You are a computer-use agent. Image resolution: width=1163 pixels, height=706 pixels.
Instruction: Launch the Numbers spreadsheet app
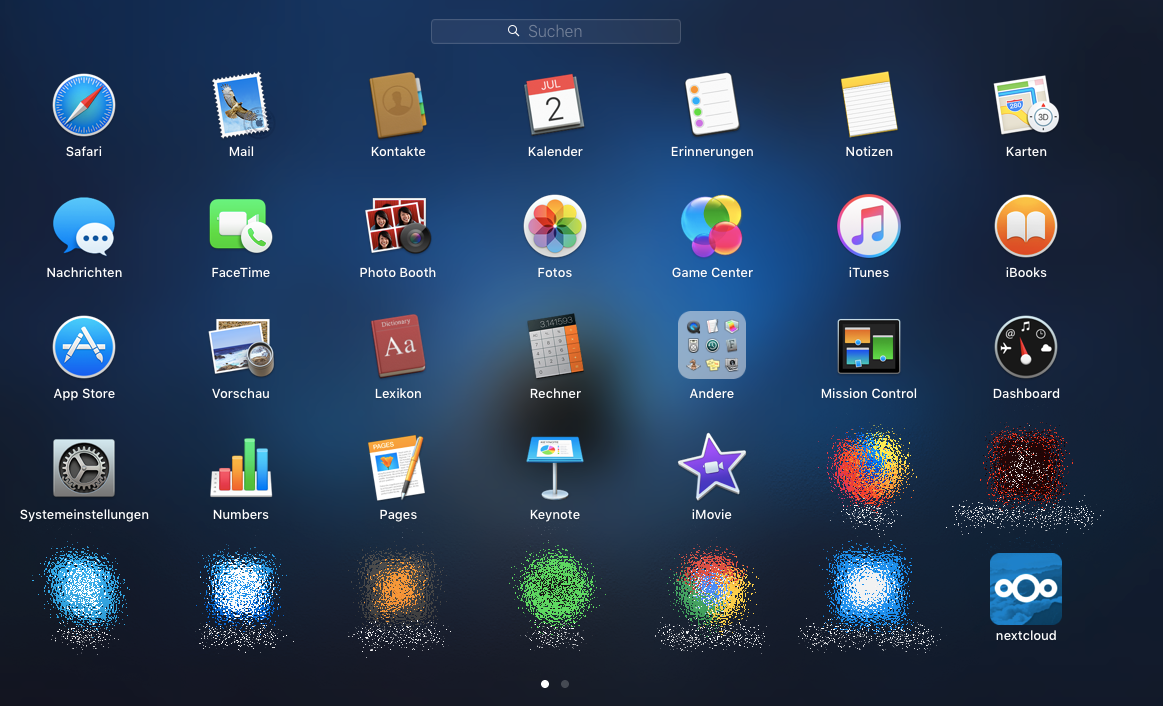(x=241, y=468)
